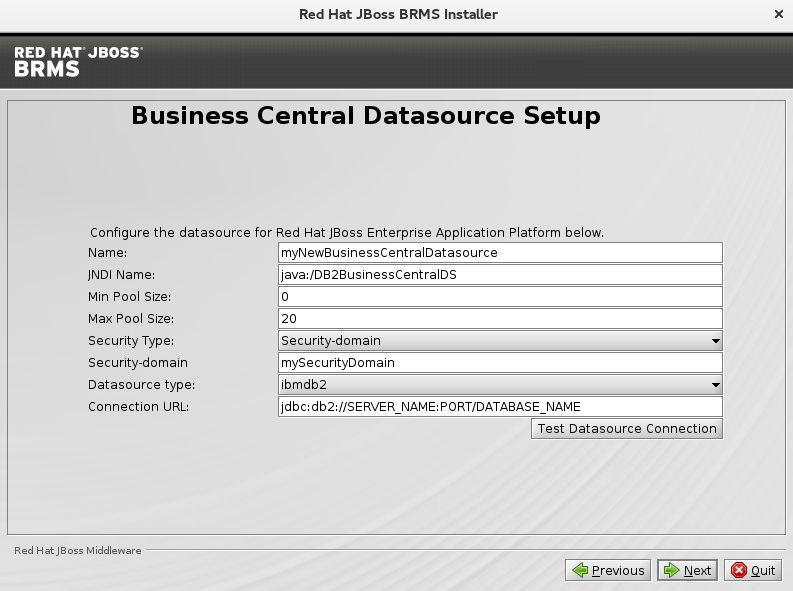Click the 'Max Pool Size:' label
This screenshot has width=793, height=591.
click(x=131, y=319)
